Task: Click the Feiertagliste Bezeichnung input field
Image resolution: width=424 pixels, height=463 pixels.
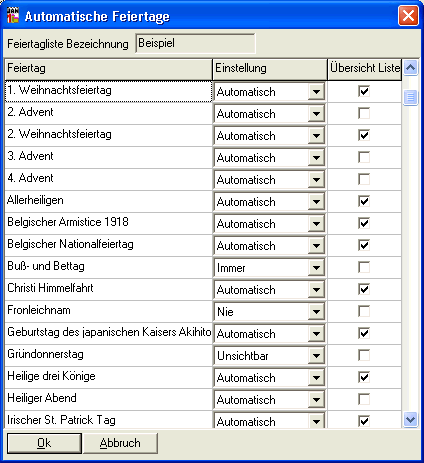Action: tap(195, 43)
